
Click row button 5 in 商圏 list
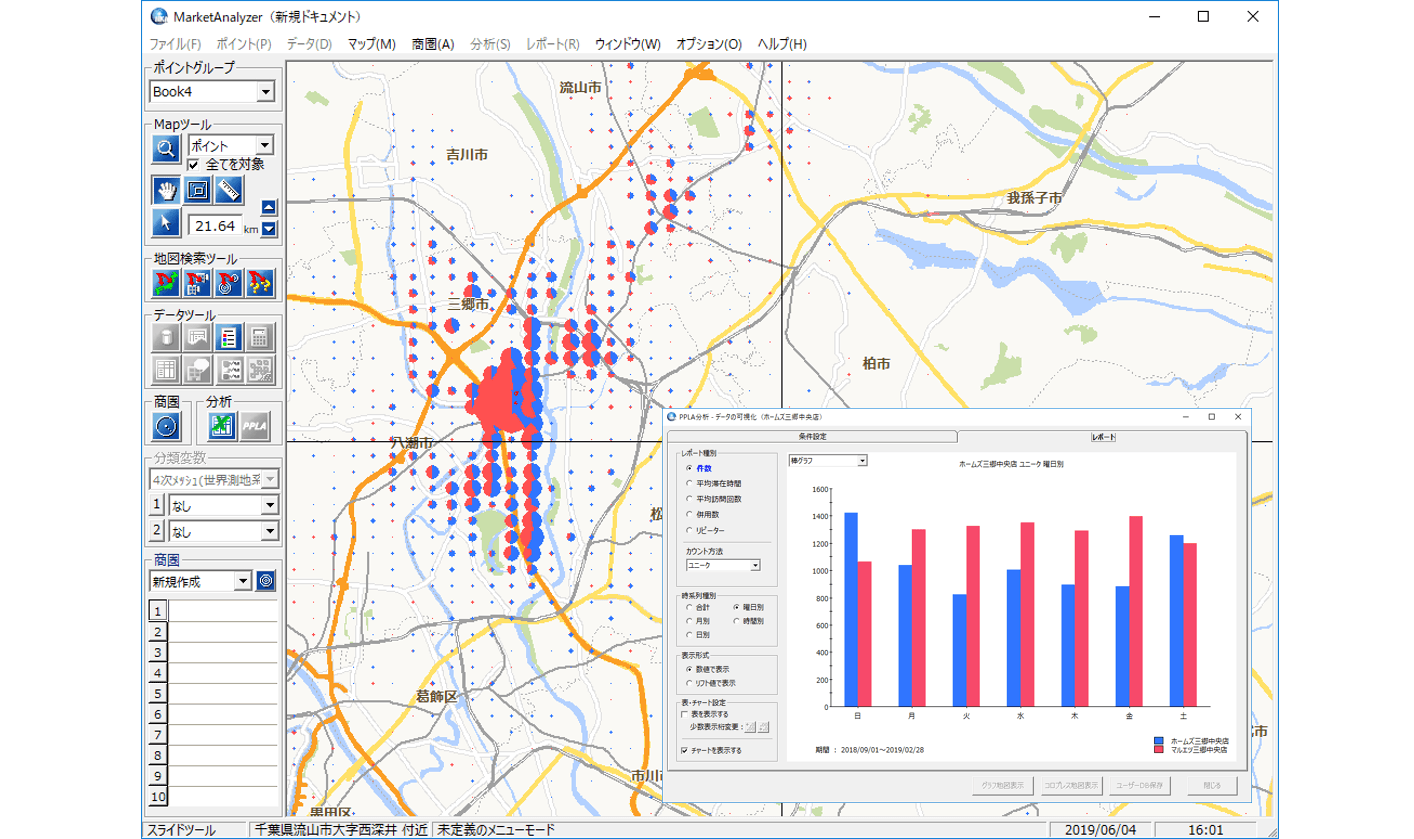pos(158,694)
